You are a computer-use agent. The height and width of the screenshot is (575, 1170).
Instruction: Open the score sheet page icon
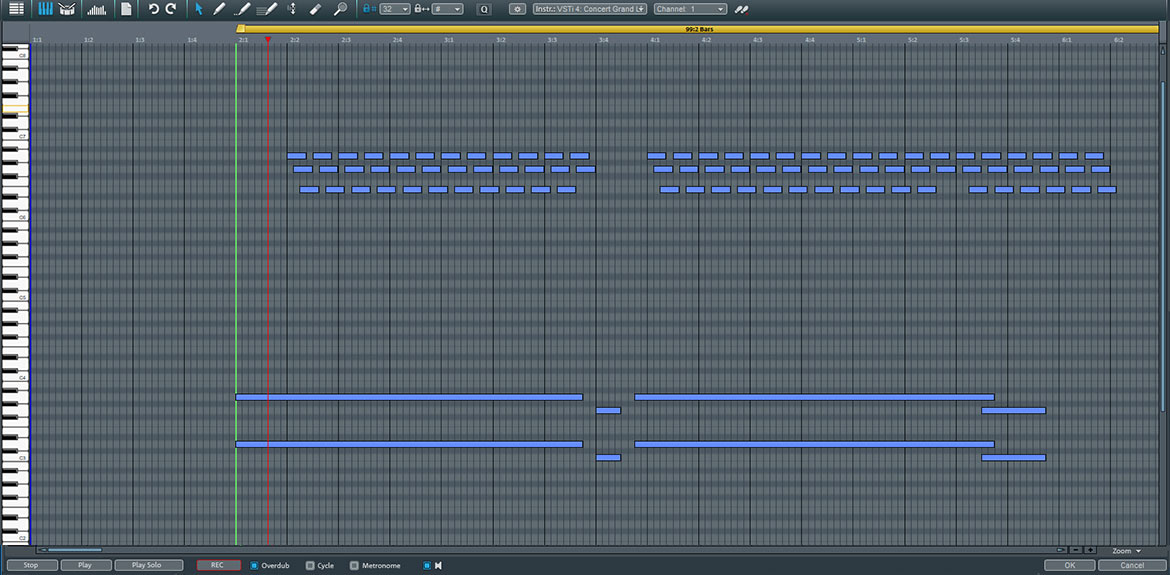point(127,9)
